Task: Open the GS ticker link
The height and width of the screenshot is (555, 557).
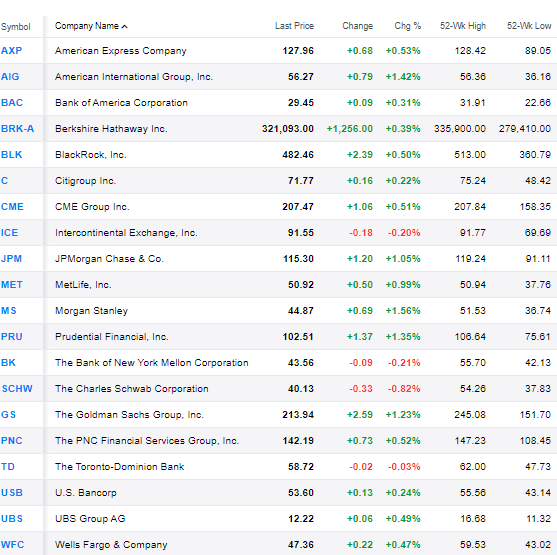Action: point(9,414)
